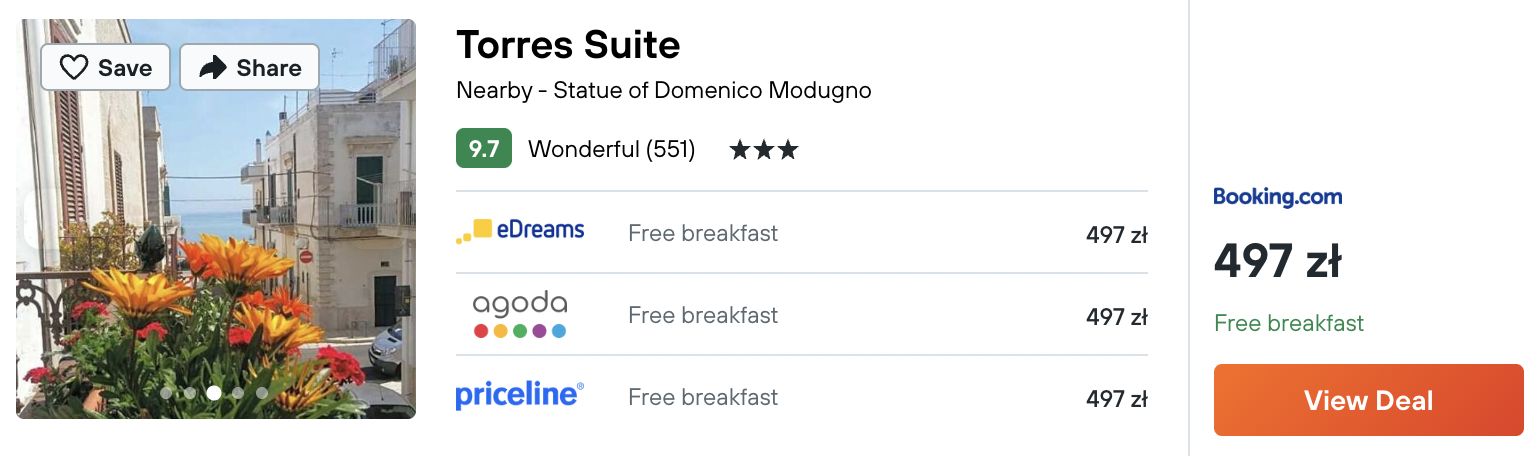The height and width of the screenshot is (456, 1536).
Task: Select the first photo carousel dot
Action: click(x=166, y=393)
